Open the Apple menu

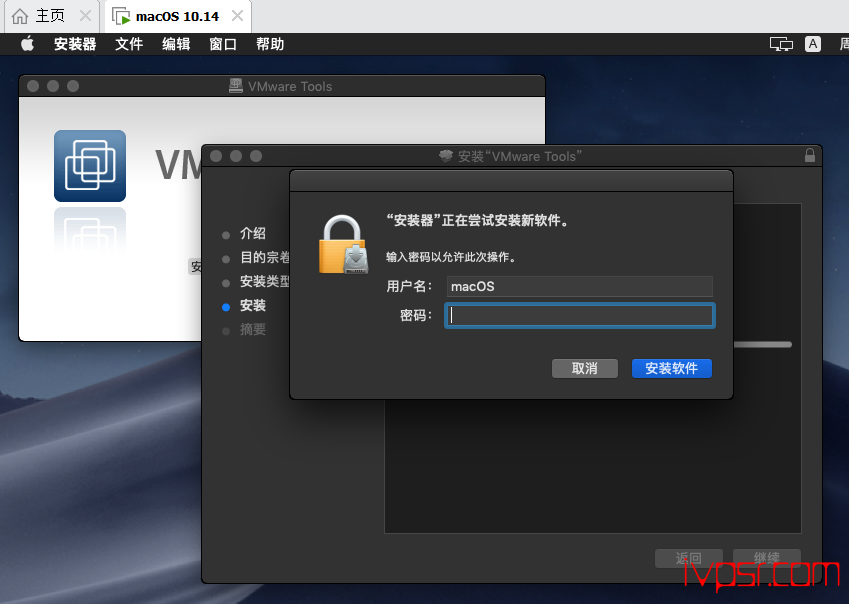click(x=27, y=44)
